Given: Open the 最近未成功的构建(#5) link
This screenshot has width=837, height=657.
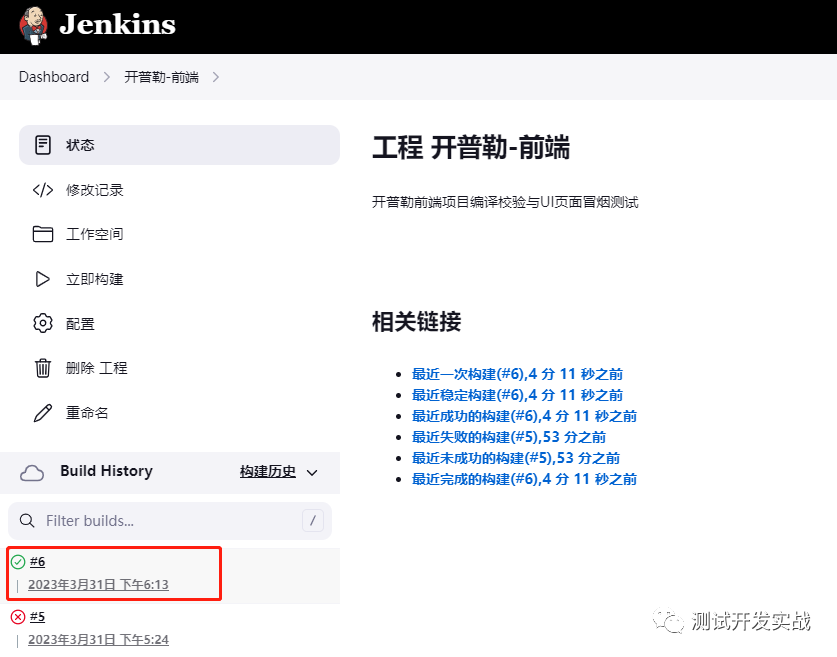Looking at the screenshot, I should tap(516, 458).
